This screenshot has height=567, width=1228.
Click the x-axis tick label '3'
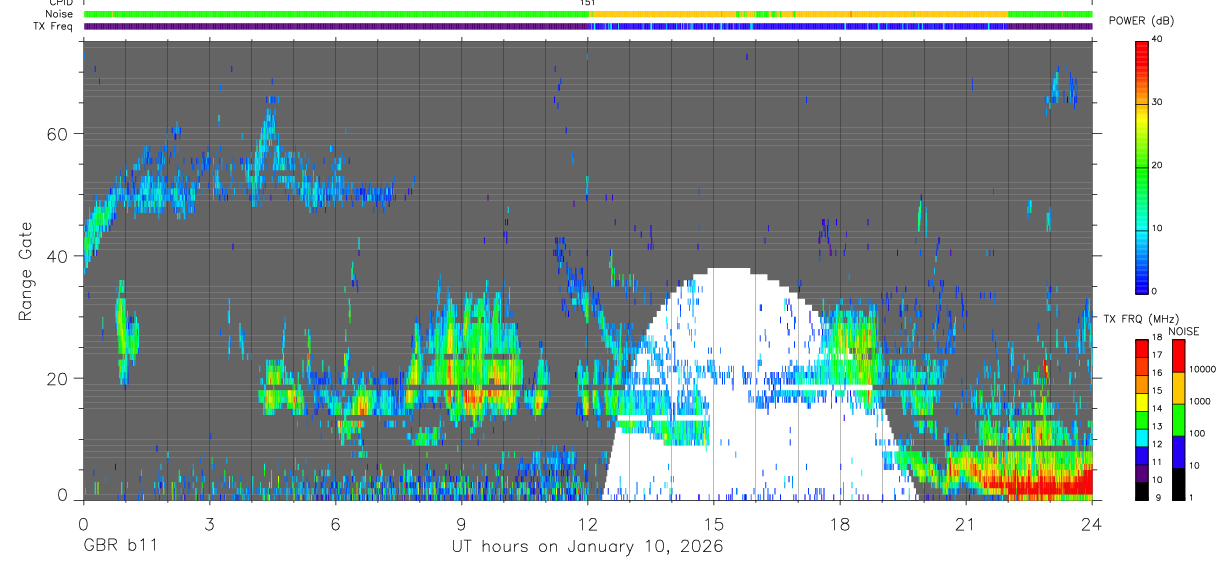pyautogui.click(x=209, y=524)
